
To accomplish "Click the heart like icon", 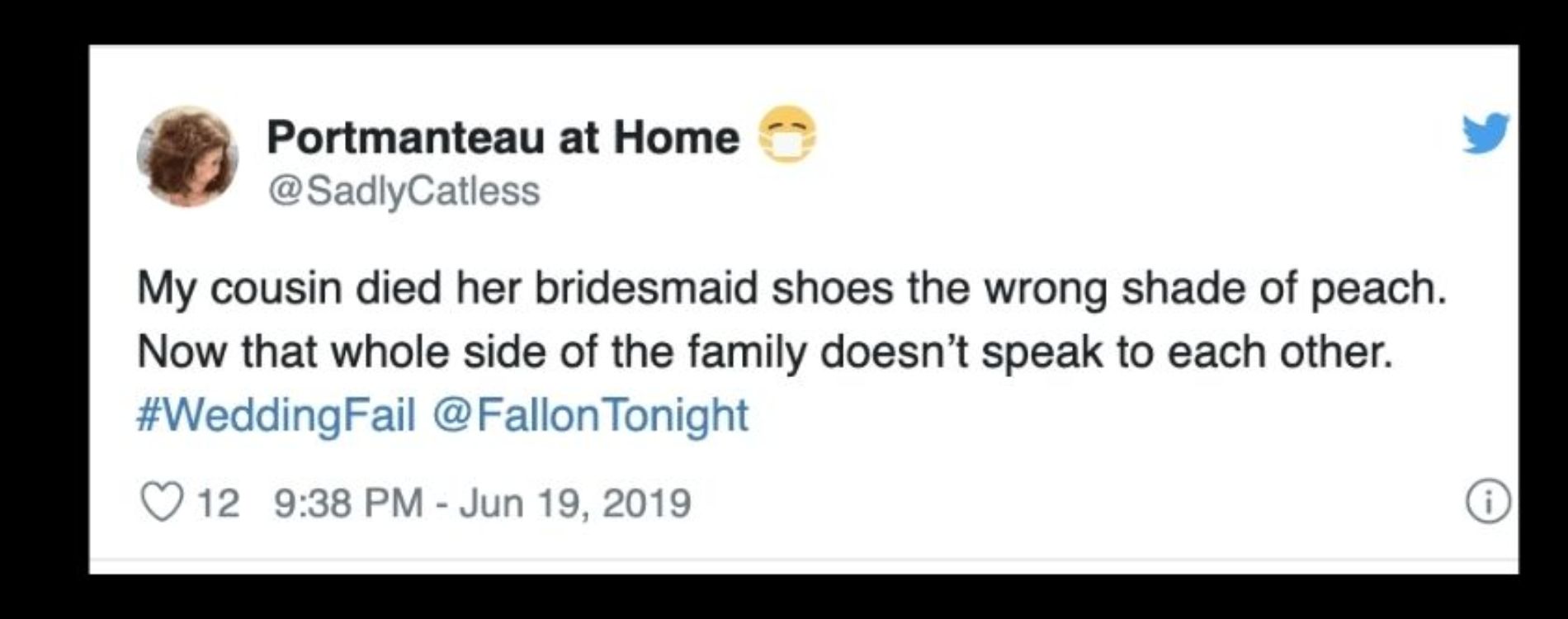I will (161, 502).
